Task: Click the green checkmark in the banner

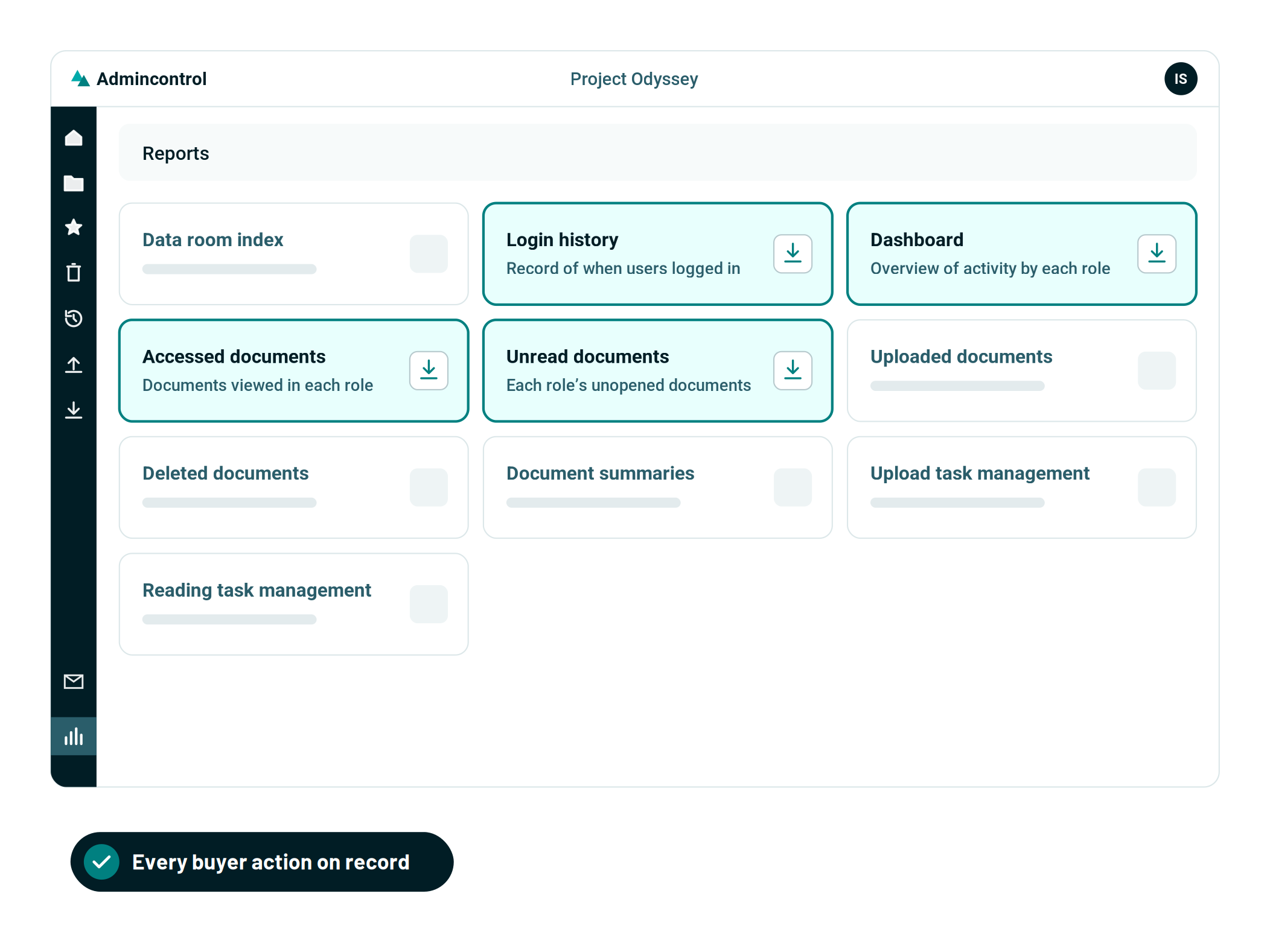Action: 102,862
